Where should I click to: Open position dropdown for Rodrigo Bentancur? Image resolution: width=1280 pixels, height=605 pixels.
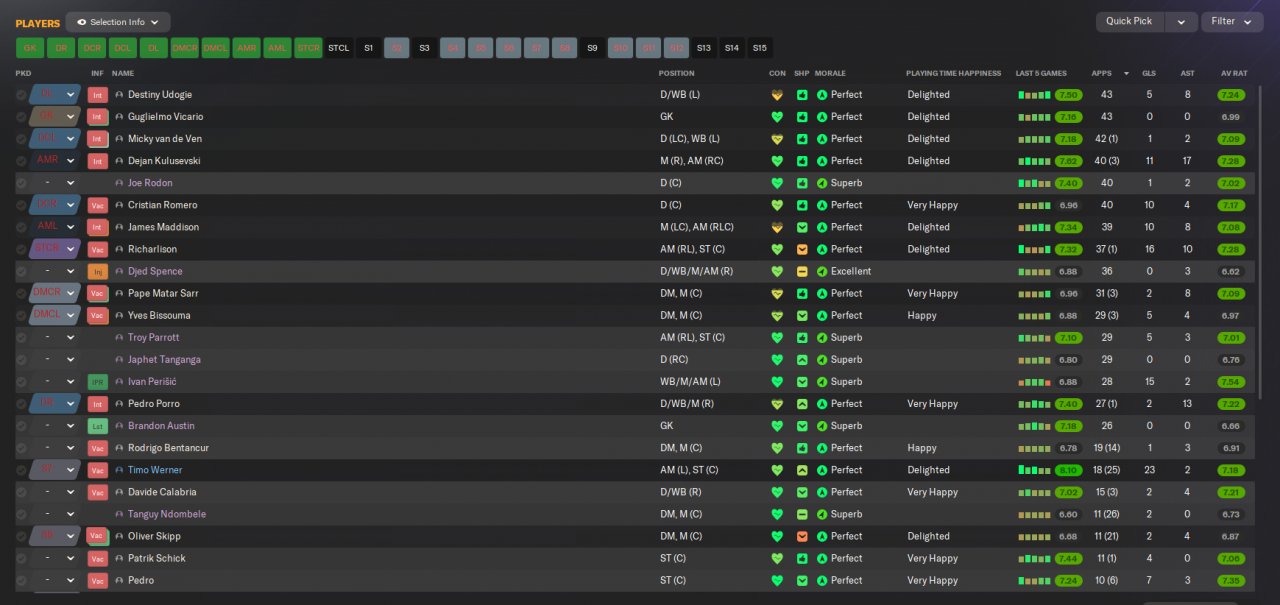(x=54, y=448)
